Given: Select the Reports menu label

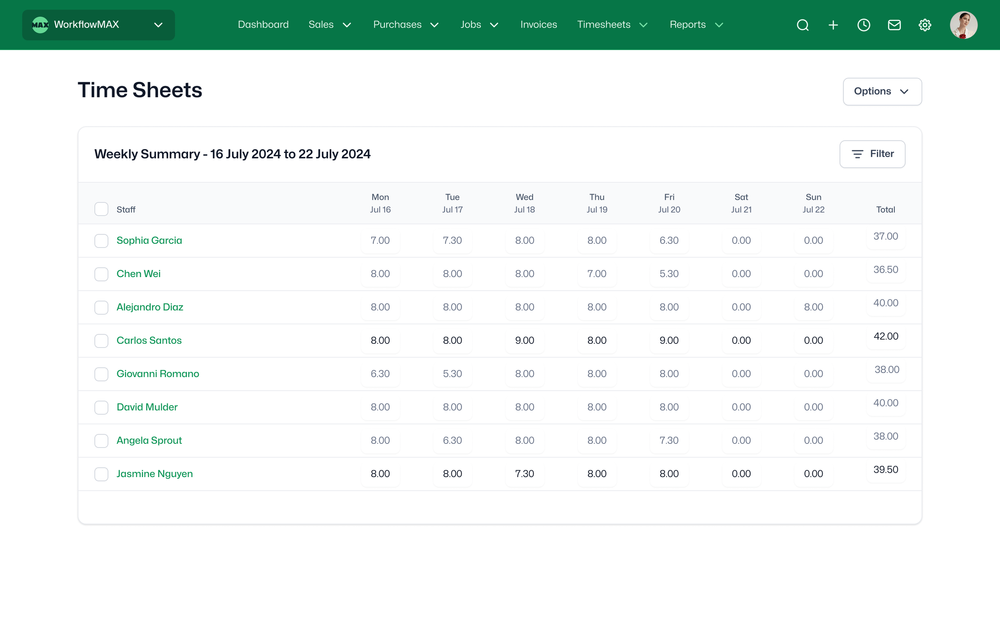Looking at the screenshot, I should coord(688,25).
